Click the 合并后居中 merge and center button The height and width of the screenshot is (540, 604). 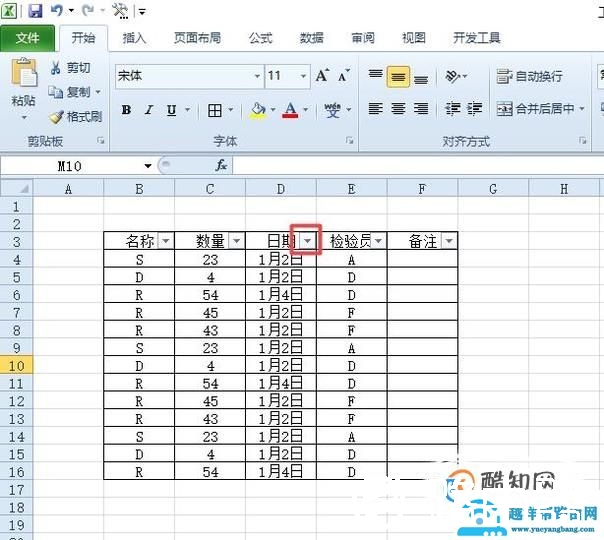tap(535, 109)
